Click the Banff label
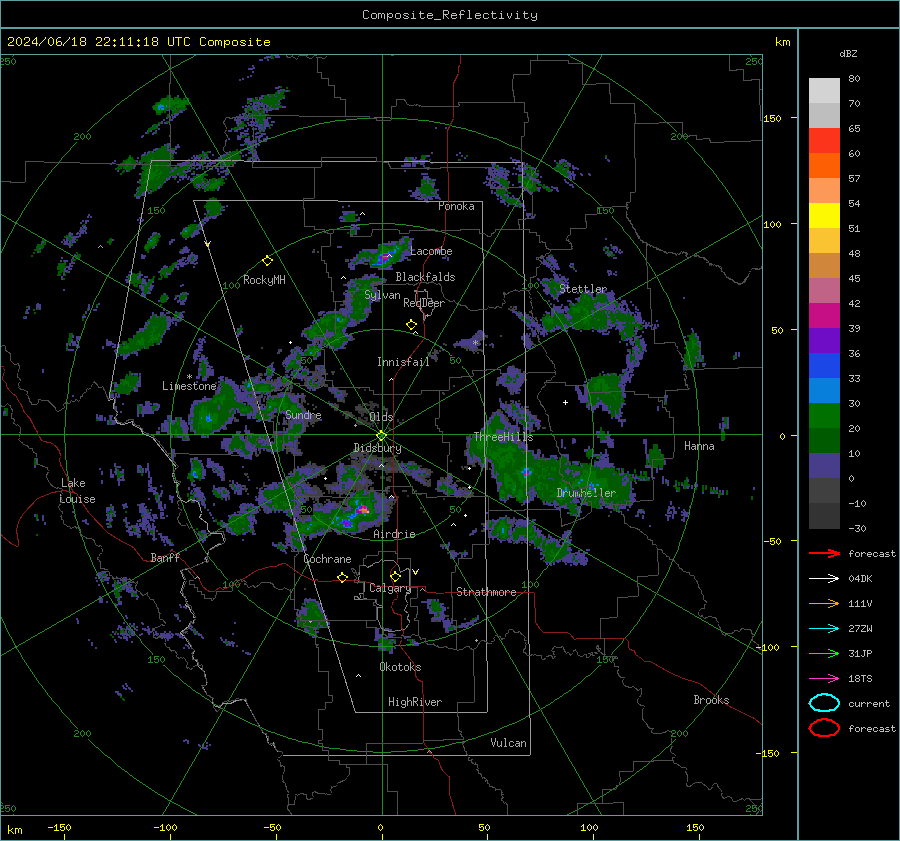The width and height of the screenshot is (900, 841). 165,558
